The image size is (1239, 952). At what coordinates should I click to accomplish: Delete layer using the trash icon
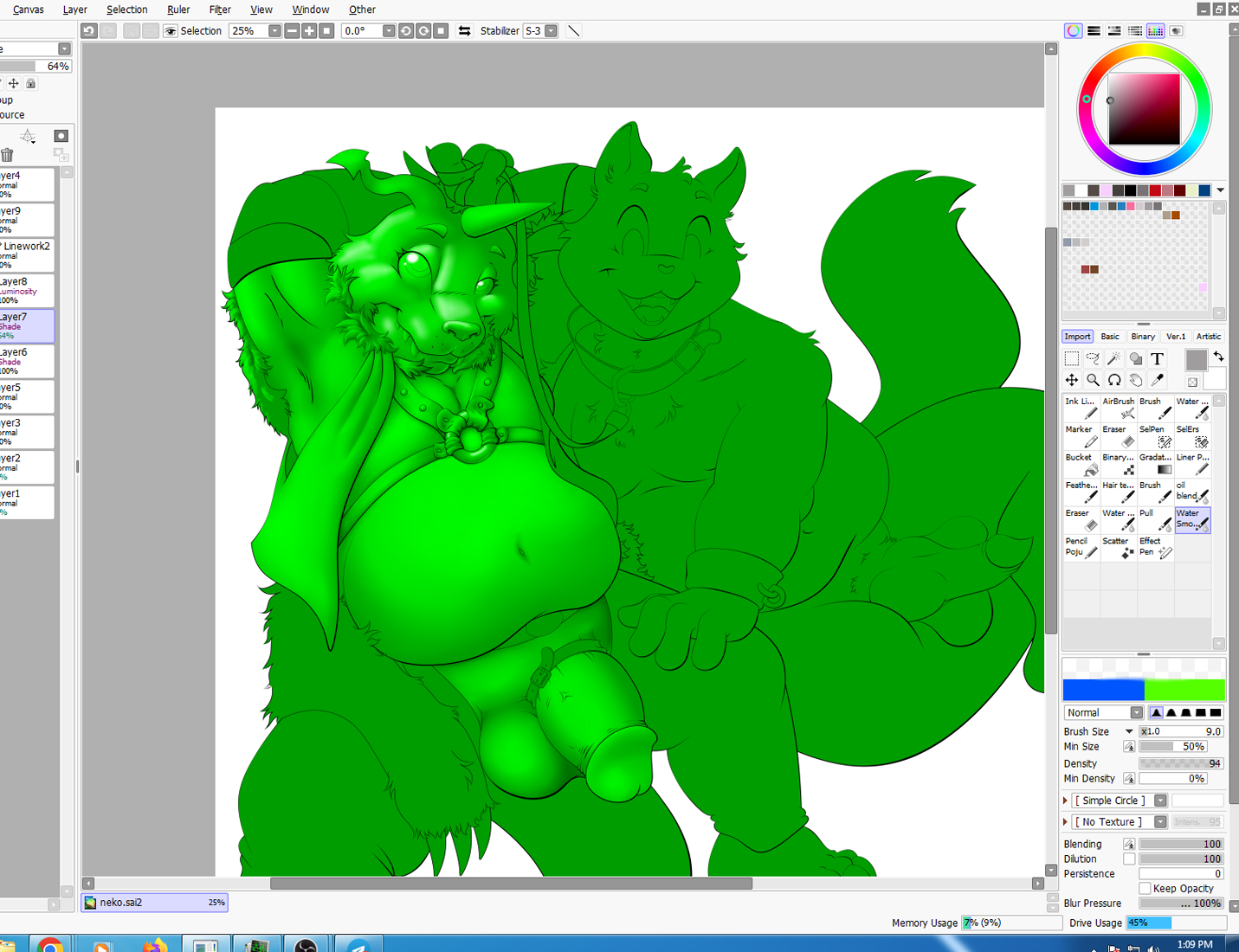[8, 155]
